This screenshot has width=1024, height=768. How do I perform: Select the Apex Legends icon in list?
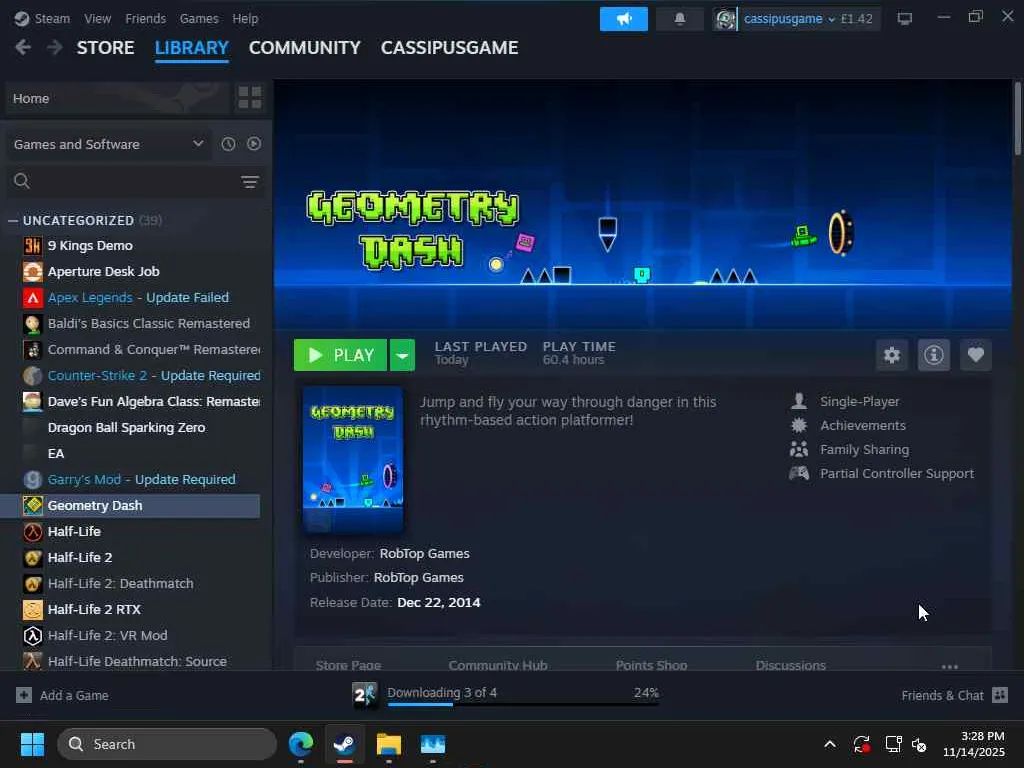(x=33, y=298)
